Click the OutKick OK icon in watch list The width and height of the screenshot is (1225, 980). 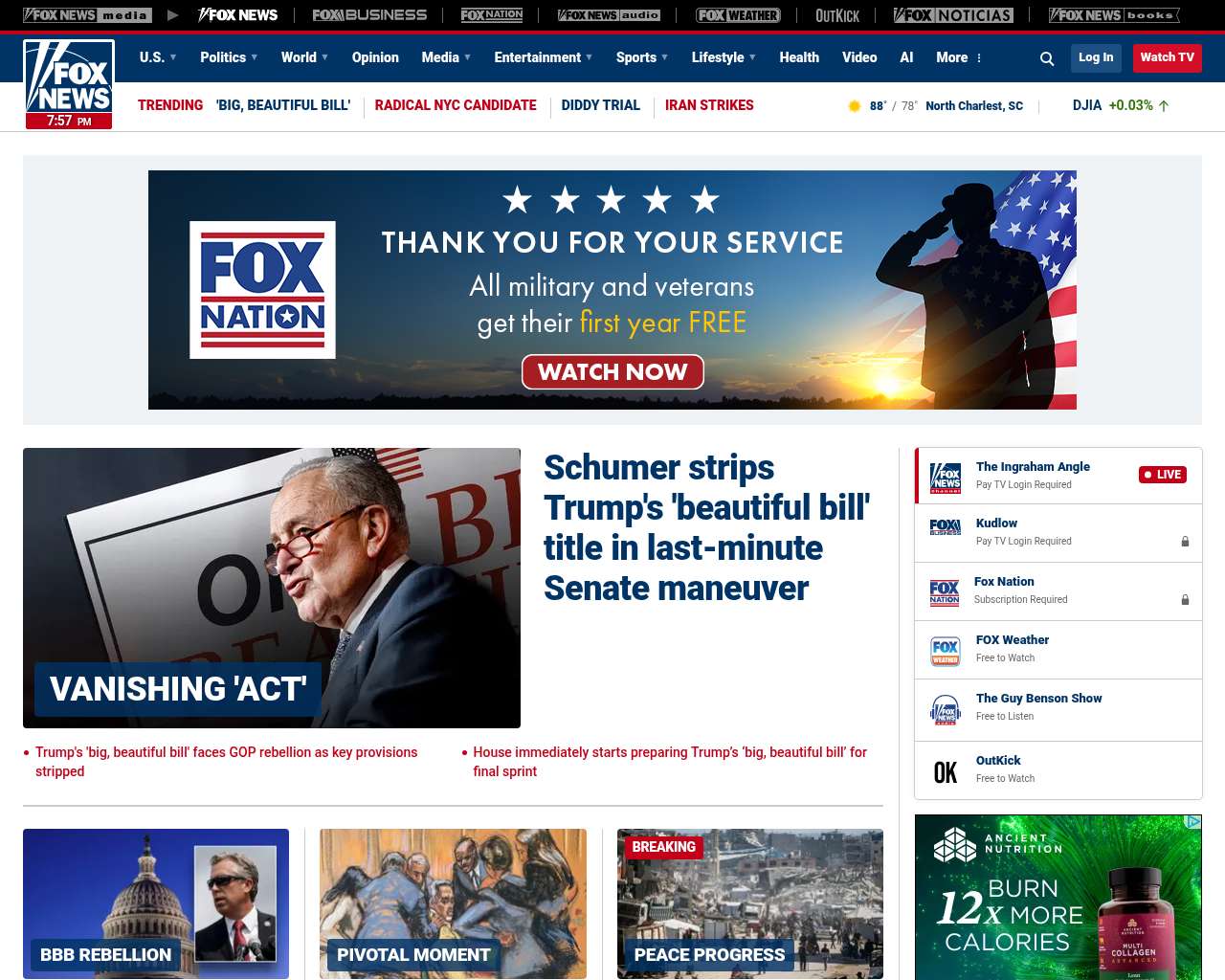click(946, 772)
